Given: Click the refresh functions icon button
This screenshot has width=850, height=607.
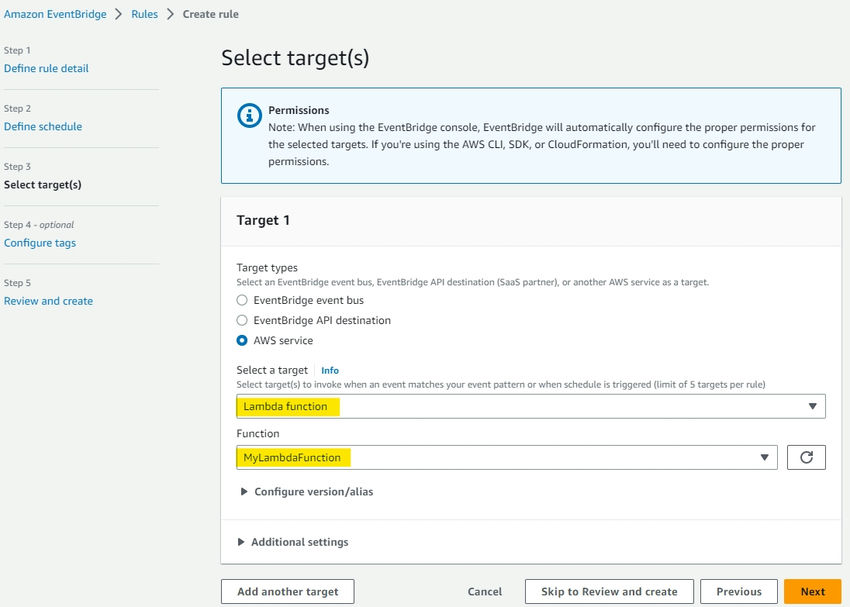Looking at the screenshot, I should point(806,457).
